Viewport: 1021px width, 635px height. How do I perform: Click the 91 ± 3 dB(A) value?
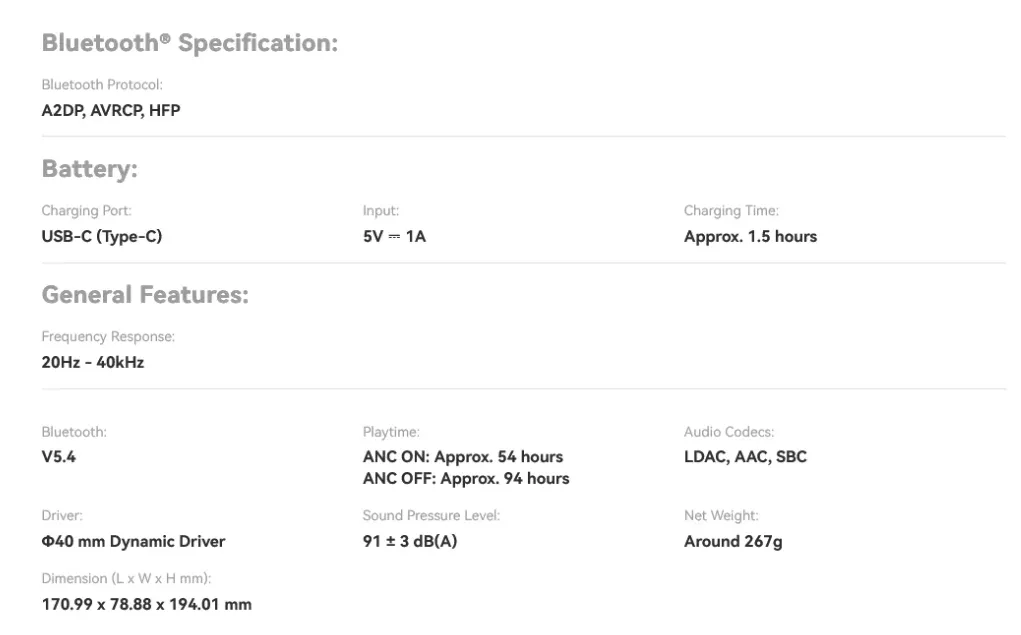click(x=410, y=542)
